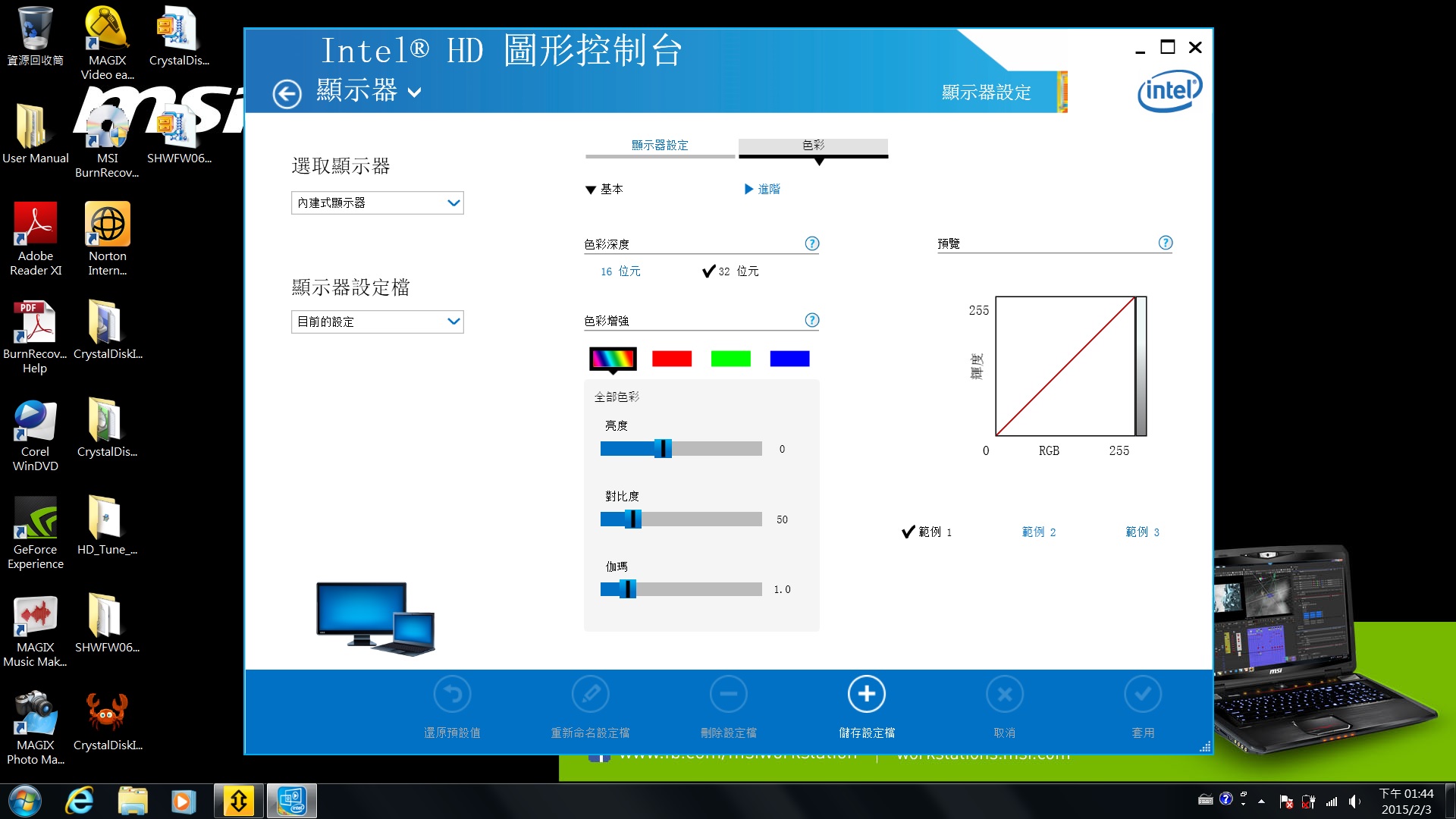The width and height of the screenshot is (1456, 819).
Task: Click preview help question mark icon
Action: coord(1166,243)
